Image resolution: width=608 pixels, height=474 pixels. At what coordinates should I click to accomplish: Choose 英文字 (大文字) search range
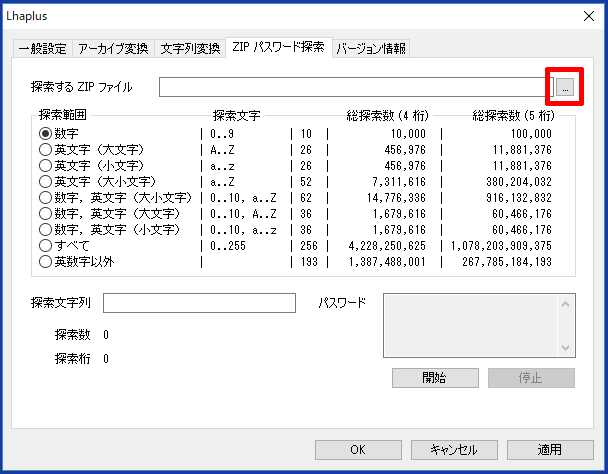coord(92,150)
